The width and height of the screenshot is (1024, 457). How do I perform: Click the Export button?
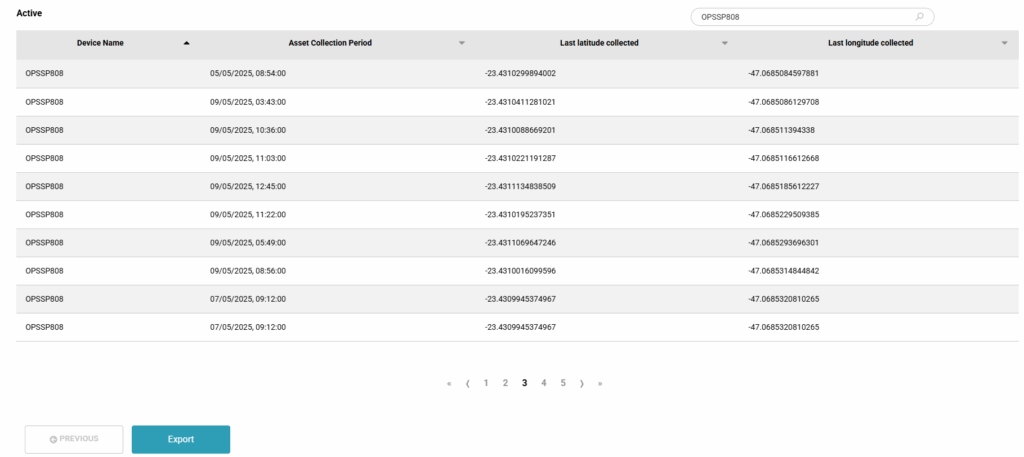(181, 439)
